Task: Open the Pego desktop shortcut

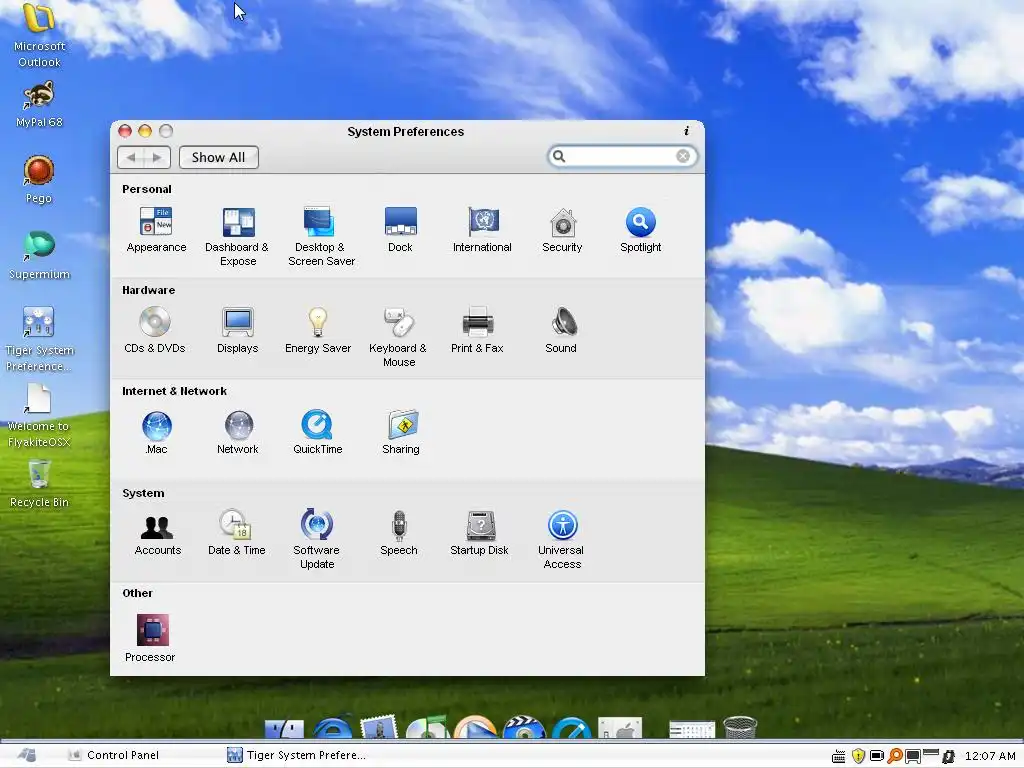Action: [x=39, y=180]
